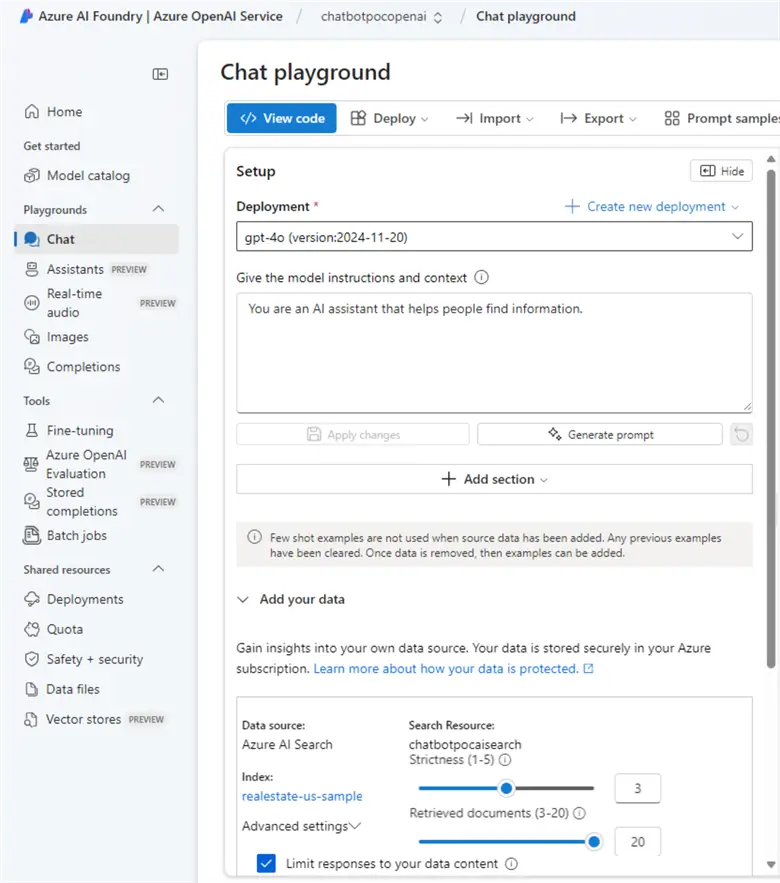The image size is (780, 883).
Task: Click the info icon in few shot notice
Action: [255, 537]
